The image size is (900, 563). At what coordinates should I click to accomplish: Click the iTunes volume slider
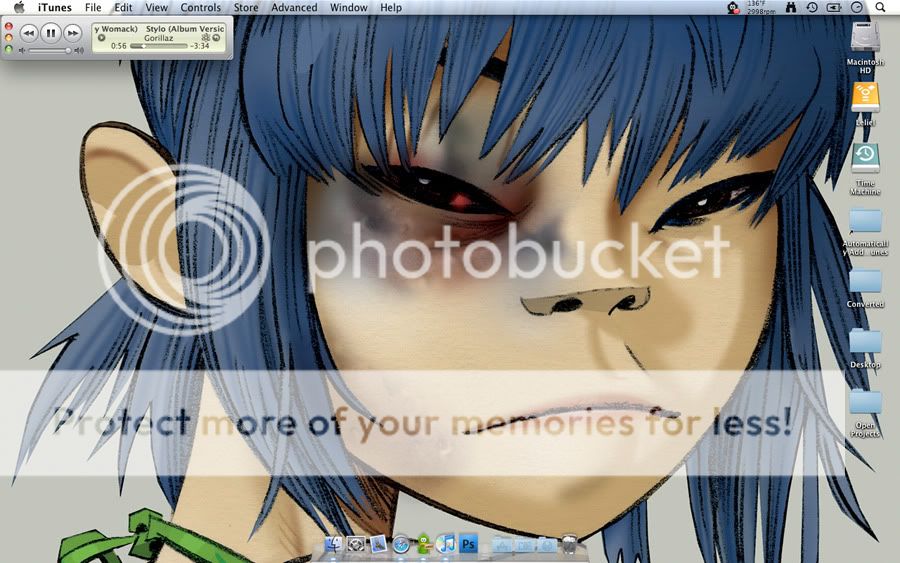pyautogui.click(x=48, y=50)
